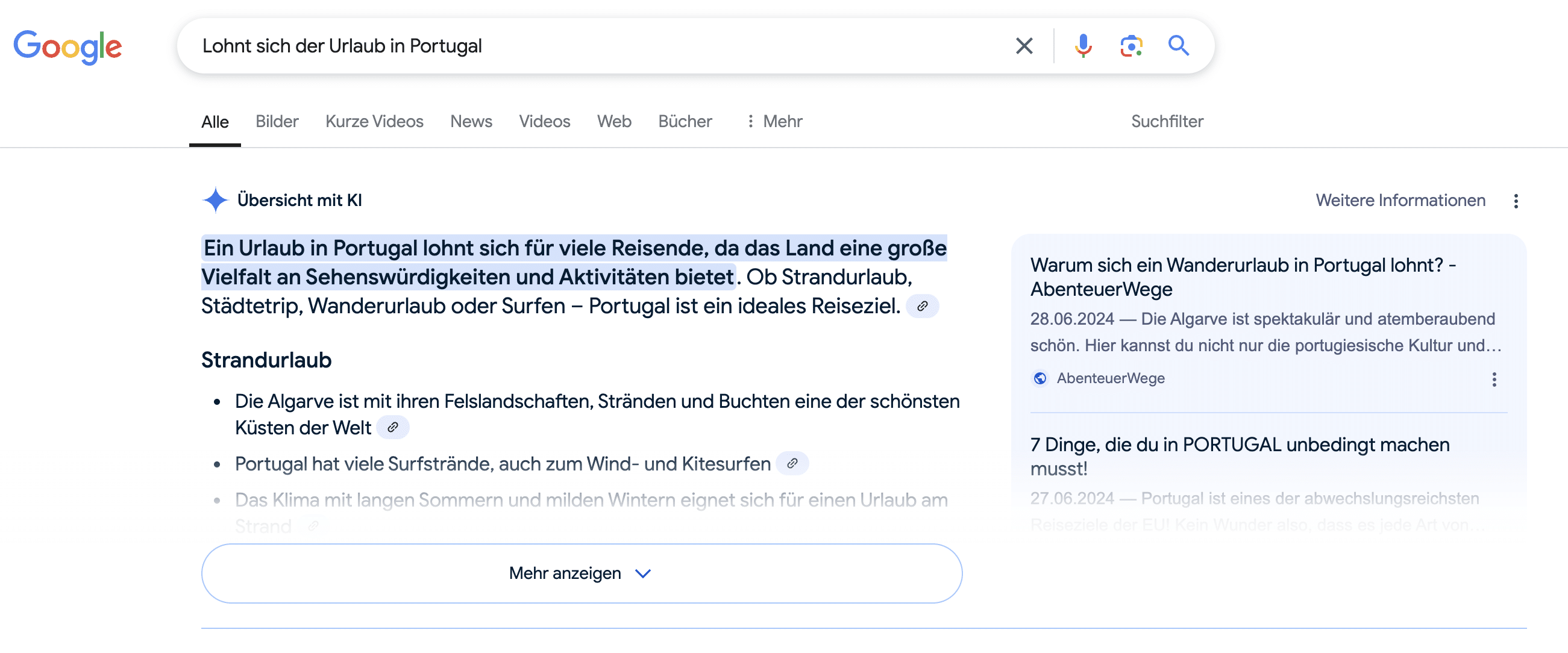Open the Videos tab
This screenshot has width=1568, height=653.
tap(544, 122)
